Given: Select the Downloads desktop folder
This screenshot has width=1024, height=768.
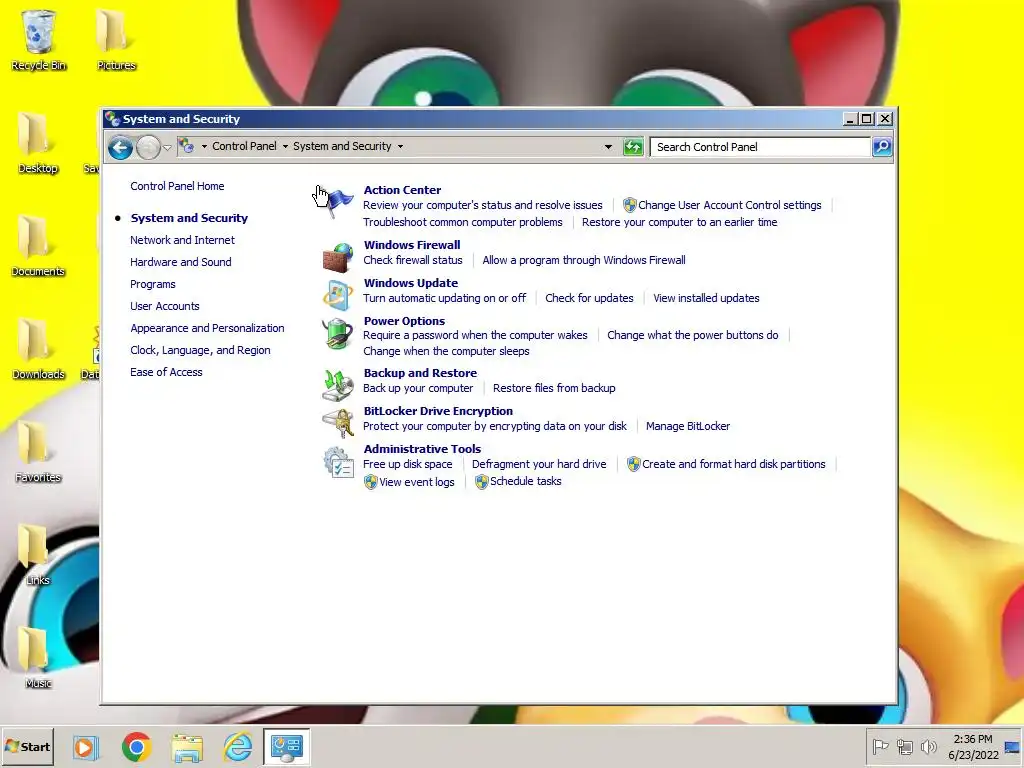Looking at the screenshot, I should pos(38,349).
